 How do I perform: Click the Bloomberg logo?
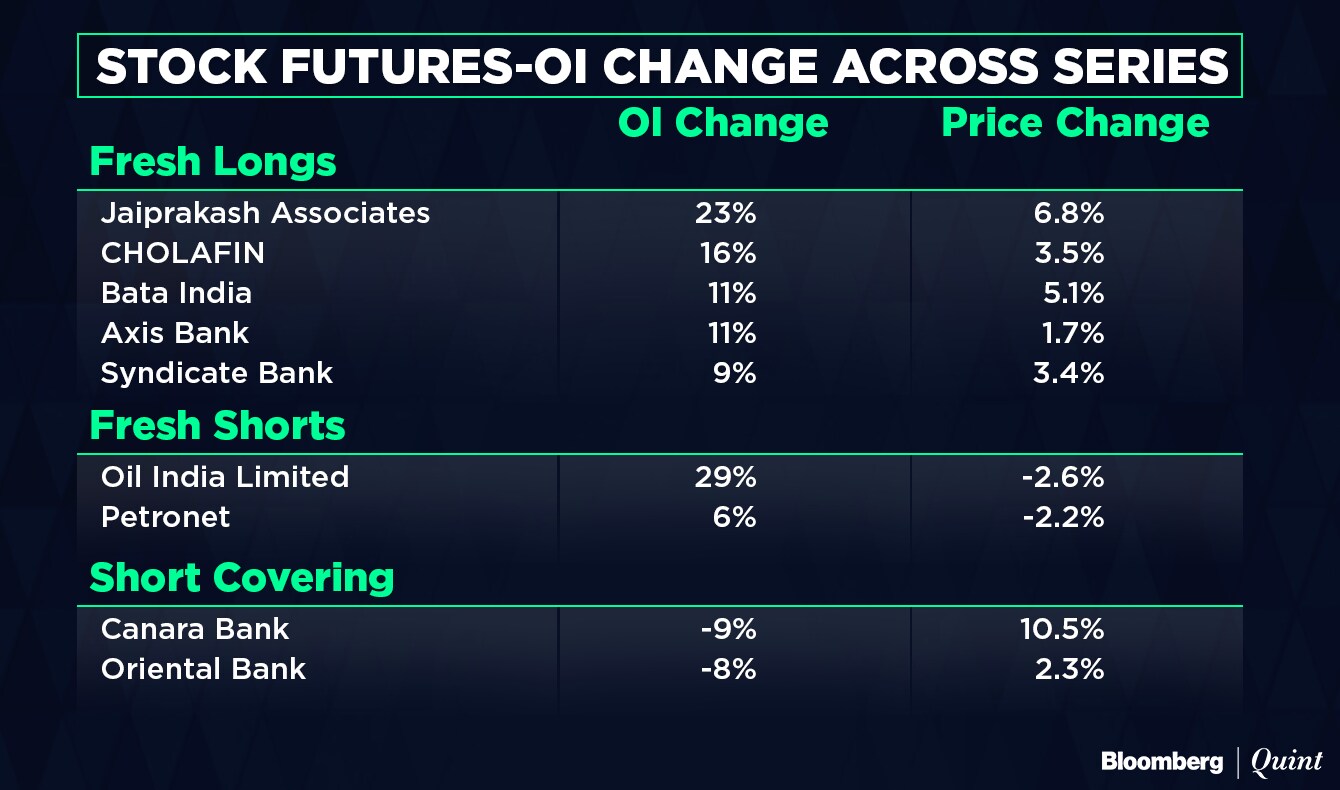point(1161,761)
